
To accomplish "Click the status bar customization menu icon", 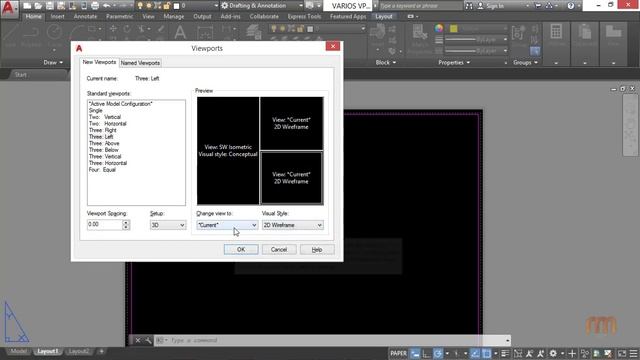I will tap(633, 353).
